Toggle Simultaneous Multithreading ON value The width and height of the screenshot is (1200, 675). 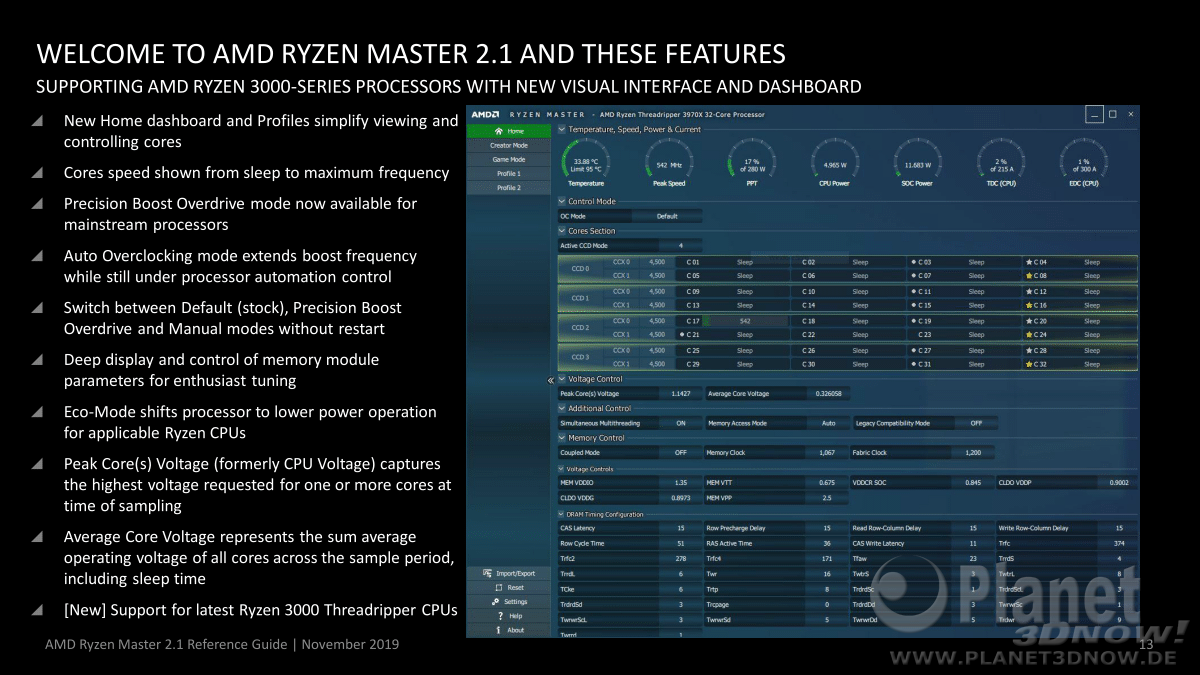tap(680, 423)
